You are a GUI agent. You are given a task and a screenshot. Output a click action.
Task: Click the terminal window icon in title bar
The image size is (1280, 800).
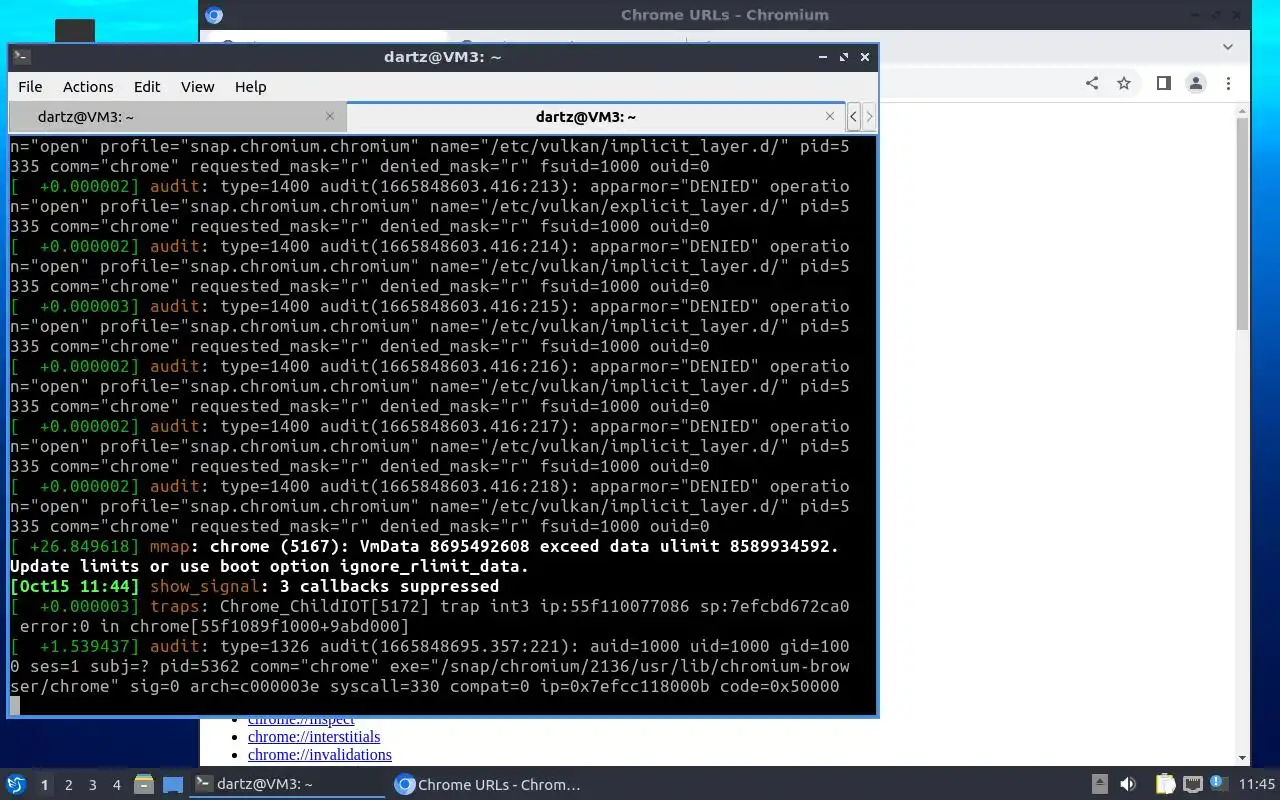(22, 57)
